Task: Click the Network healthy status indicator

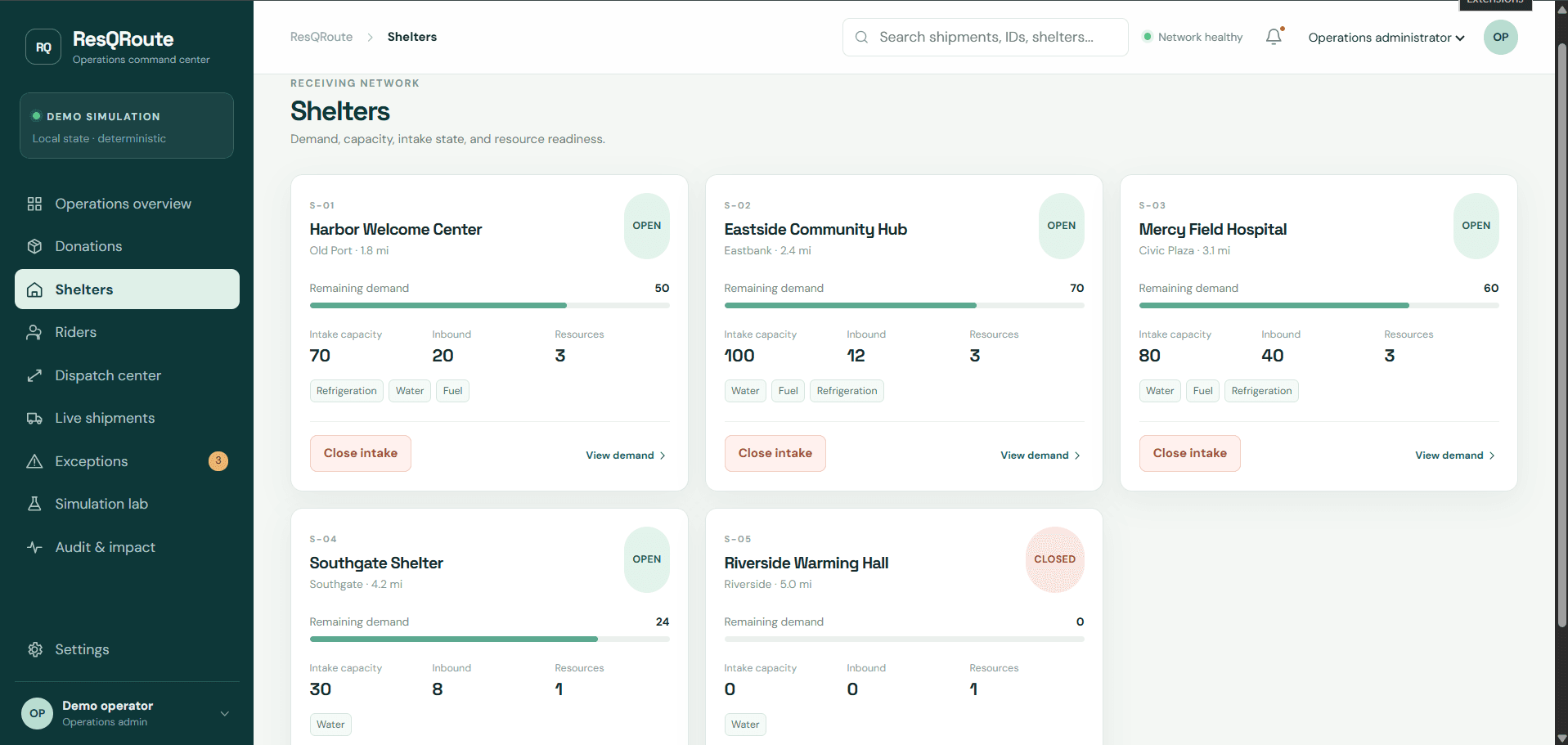Action: tap(1193, 37)
